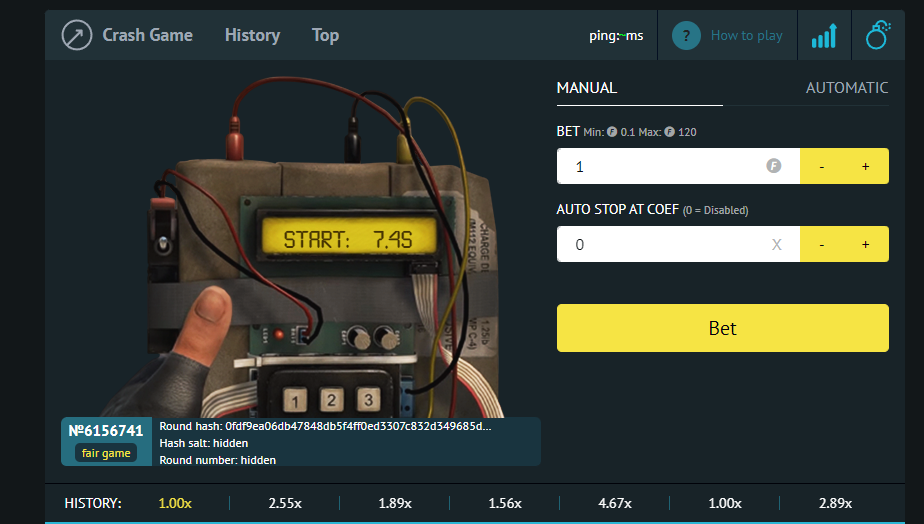Click the question mark help icon

pyautogui.click(x=685, y=36)
